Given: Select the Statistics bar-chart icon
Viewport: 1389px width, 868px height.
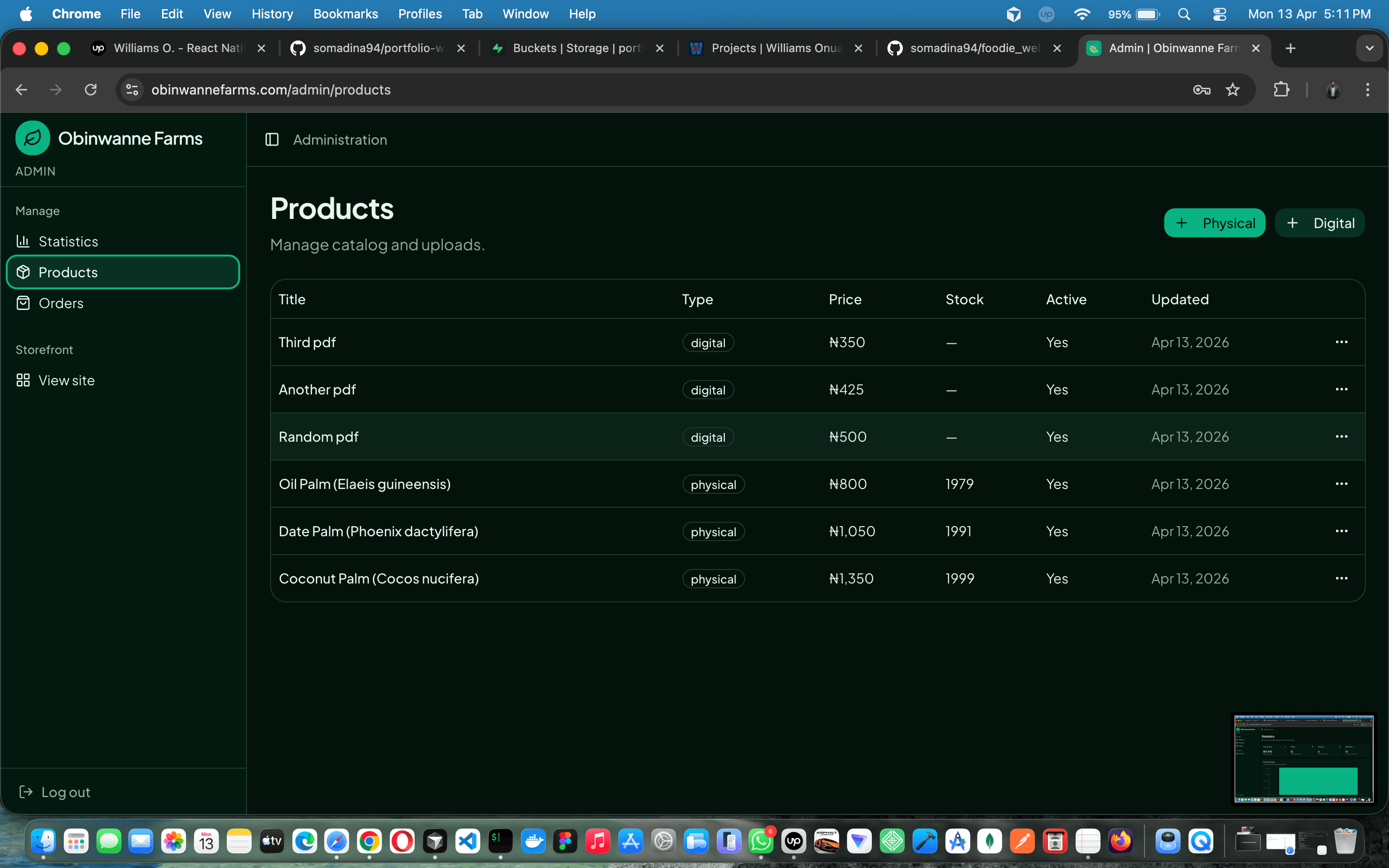Looking at the screenshot, I should [24, 241].
